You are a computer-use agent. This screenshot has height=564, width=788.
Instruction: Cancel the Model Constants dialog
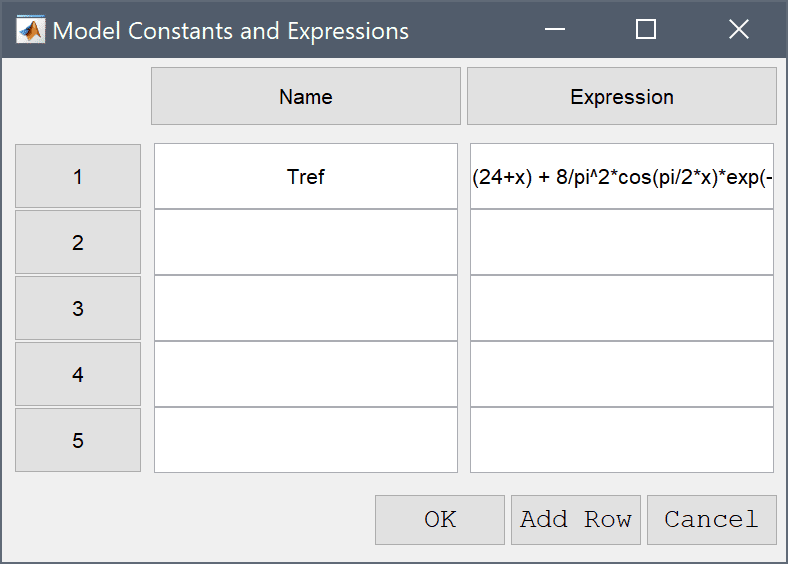tap(712, 520)
